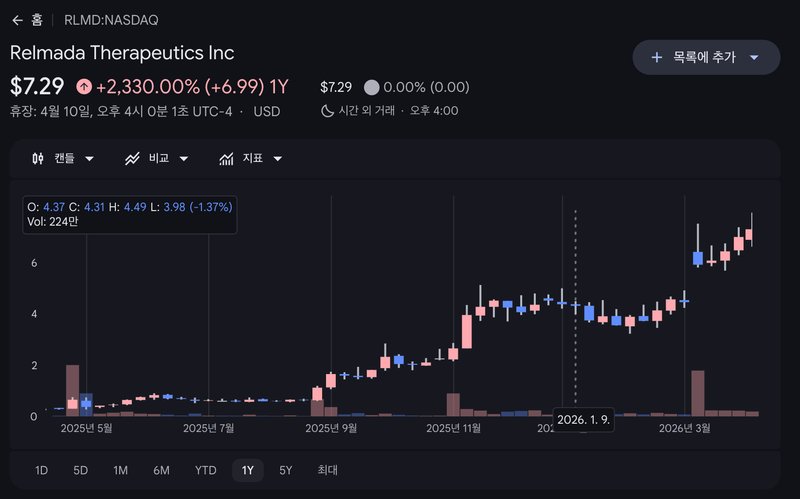This screenshot has width=800, height=499.
Task: Click the plus icon in 목록에 추가
Action: (x=657, y=57)
